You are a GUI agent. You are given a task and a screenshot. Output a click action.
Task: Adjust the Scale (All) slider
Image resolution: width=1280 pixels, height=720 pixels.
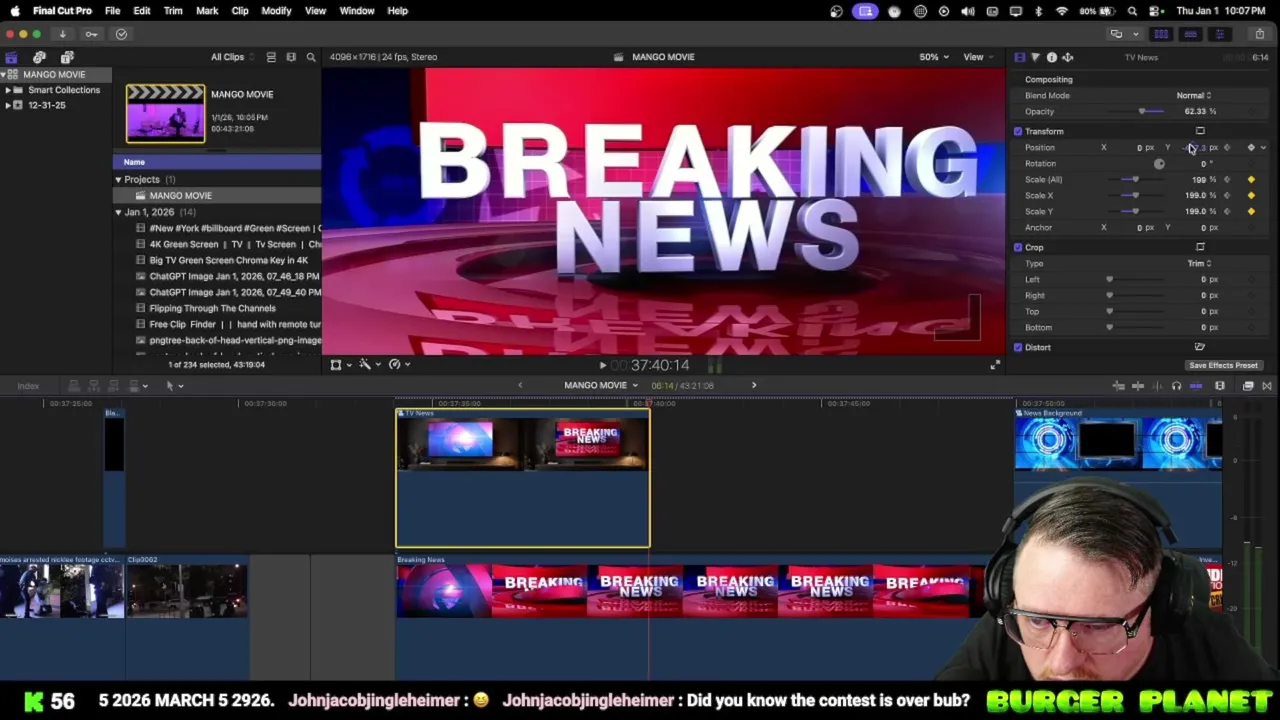tap(1136, 180)
